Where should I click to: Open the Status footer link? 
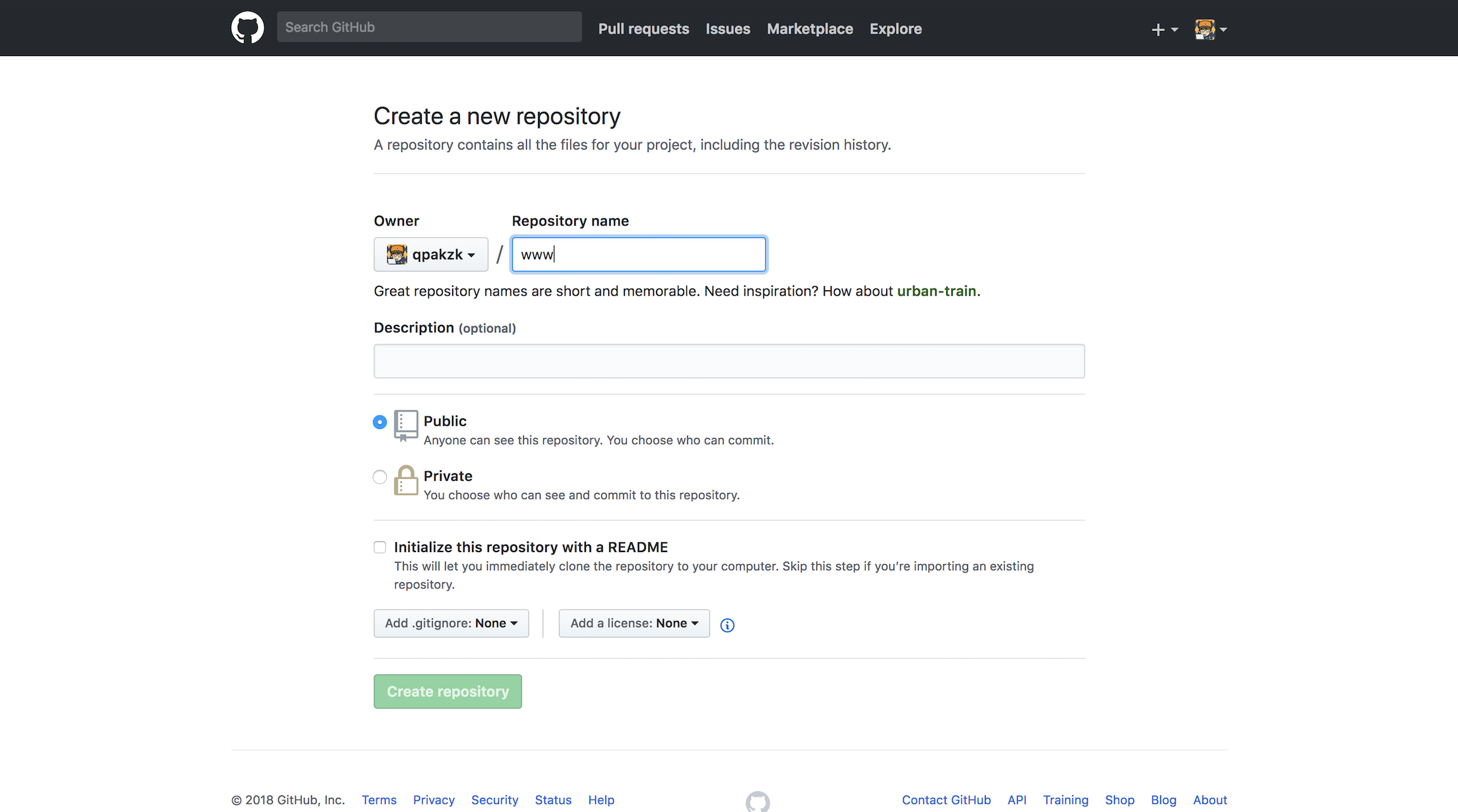(553, 800)
